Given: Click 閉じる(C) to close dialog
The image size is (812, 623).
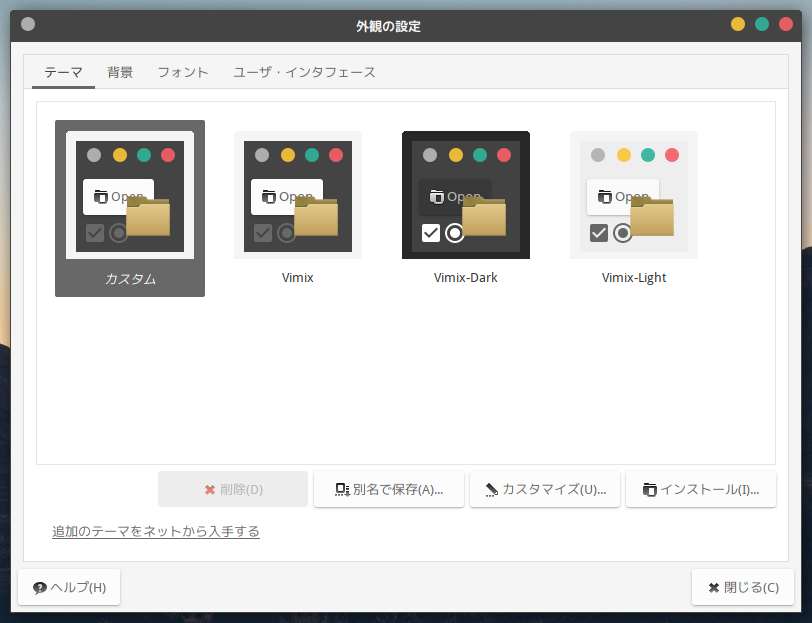Looking at the screenshot, I should click(743, 587).
